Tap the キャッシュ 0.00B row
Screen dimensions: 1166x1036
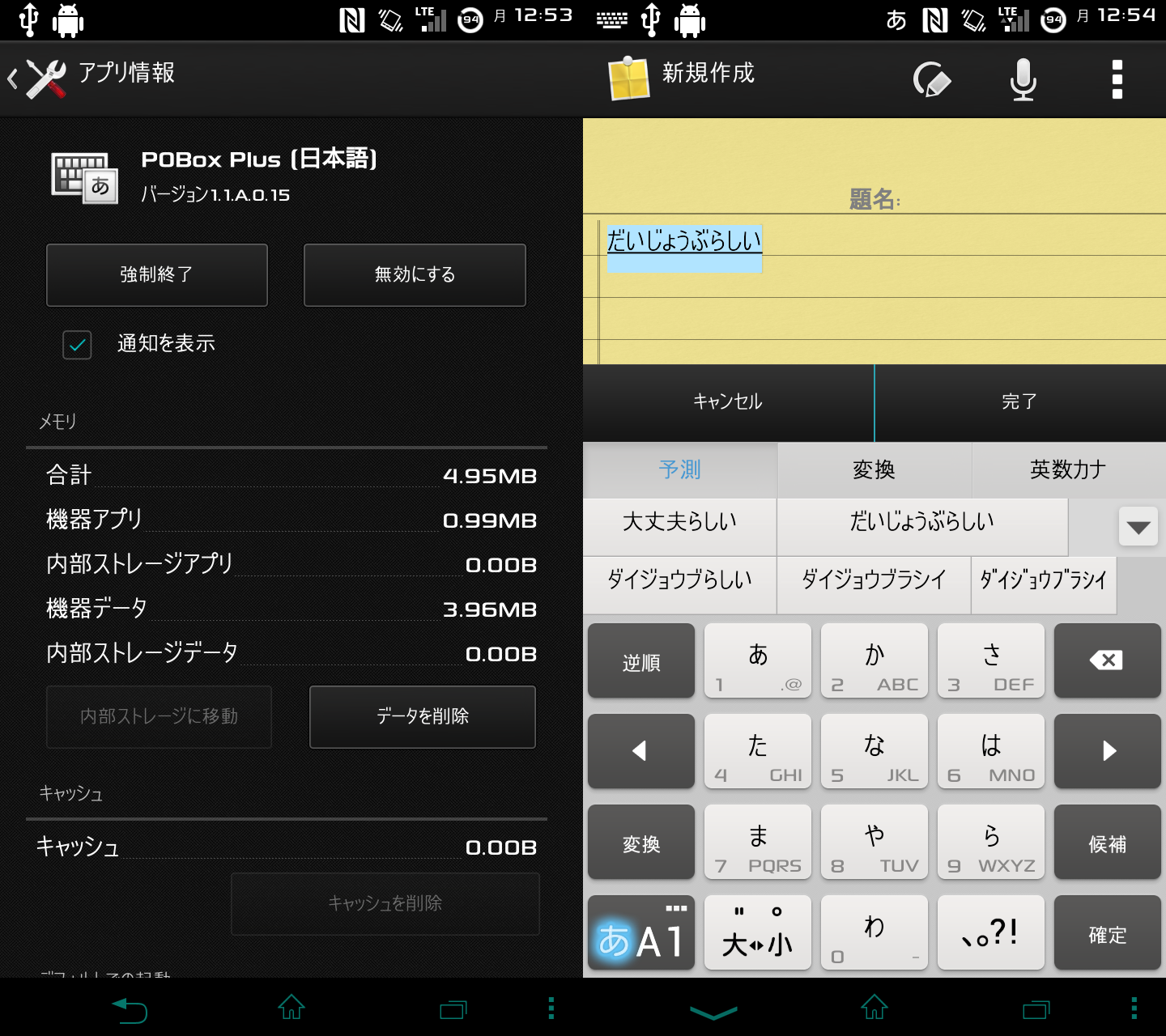click(287, 847)
